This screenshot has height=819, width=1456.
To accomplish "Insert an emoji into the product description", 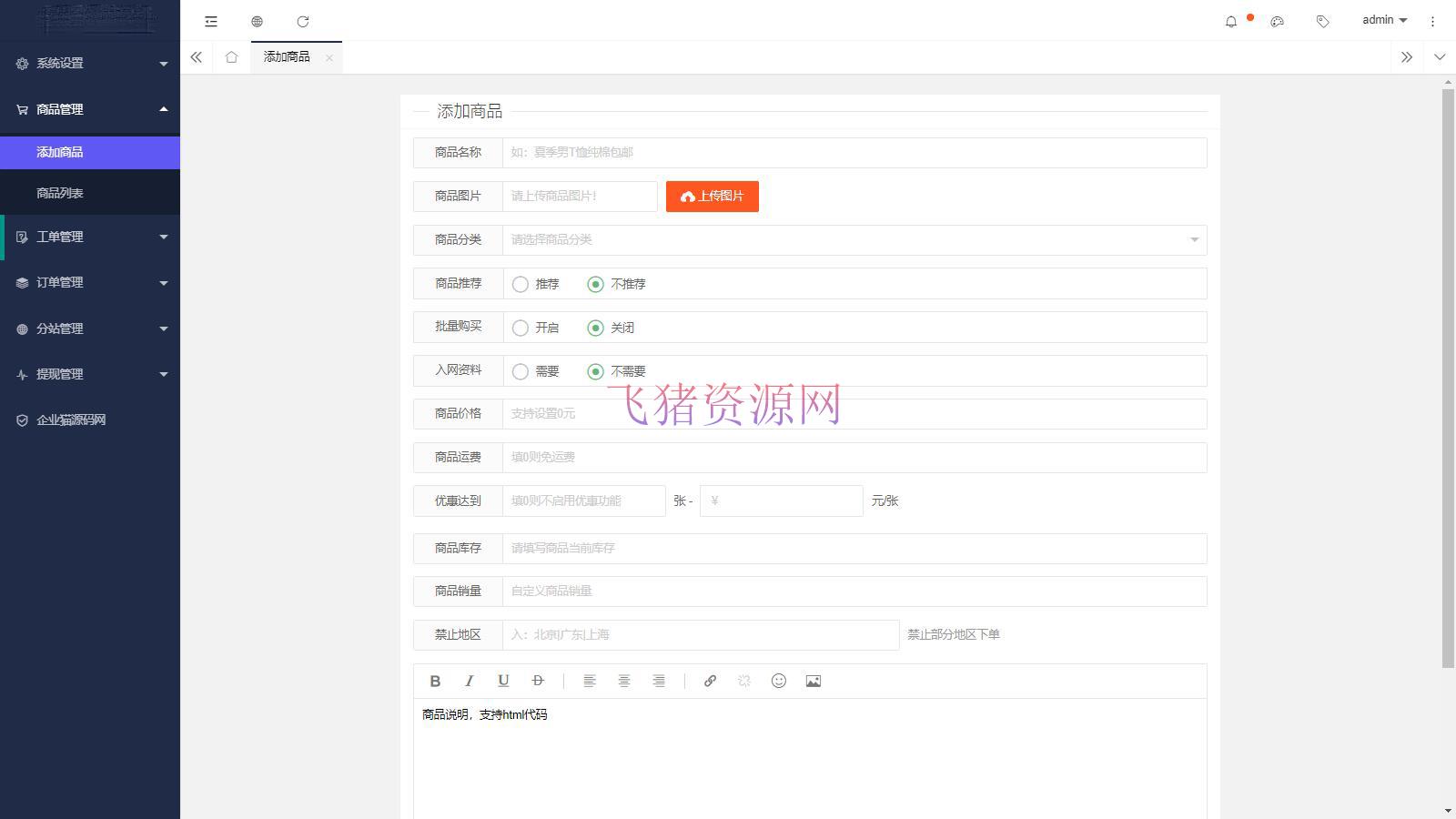I will click(778, 681).
